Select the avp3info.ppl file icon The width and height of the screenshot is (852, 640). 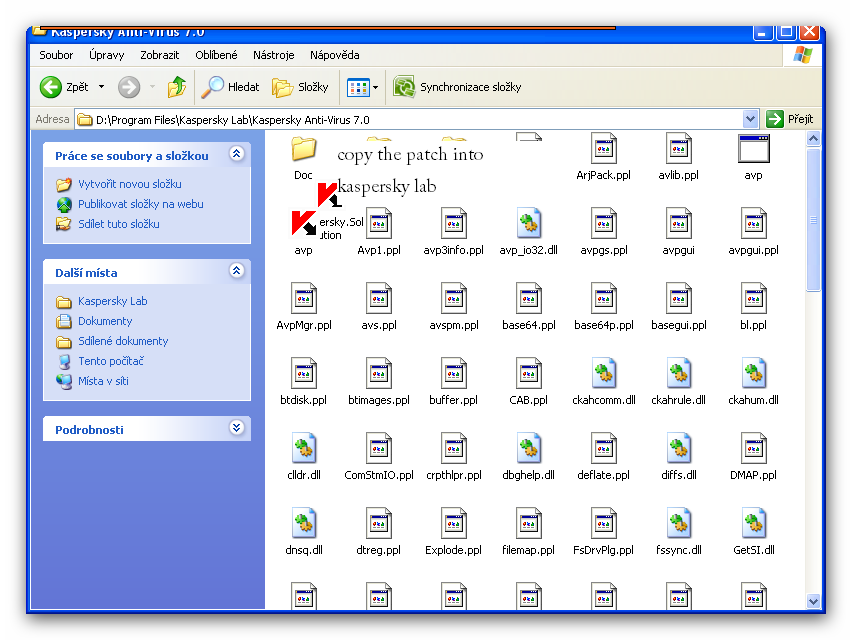pyautogui.click(x=454, y=223)
